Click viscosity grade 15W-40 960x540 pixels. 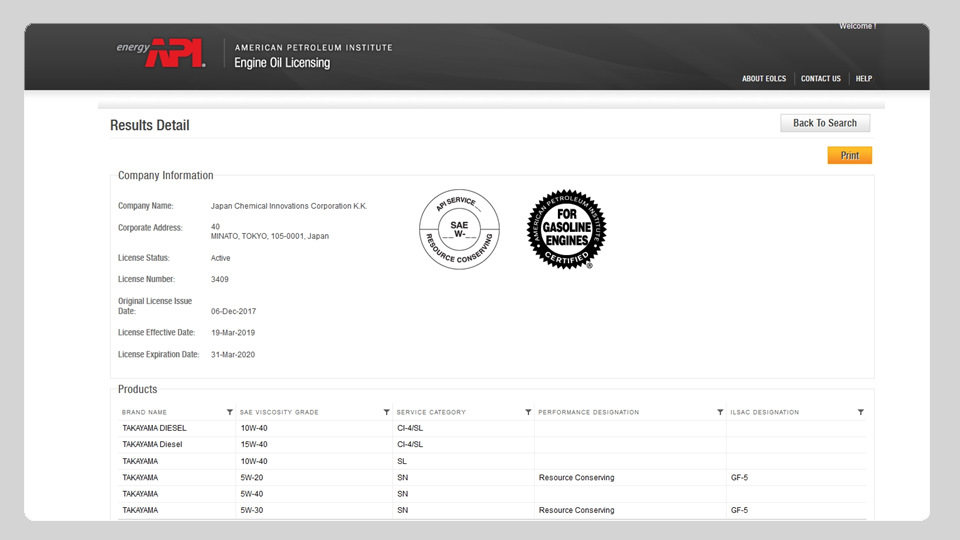coord(254,444)
